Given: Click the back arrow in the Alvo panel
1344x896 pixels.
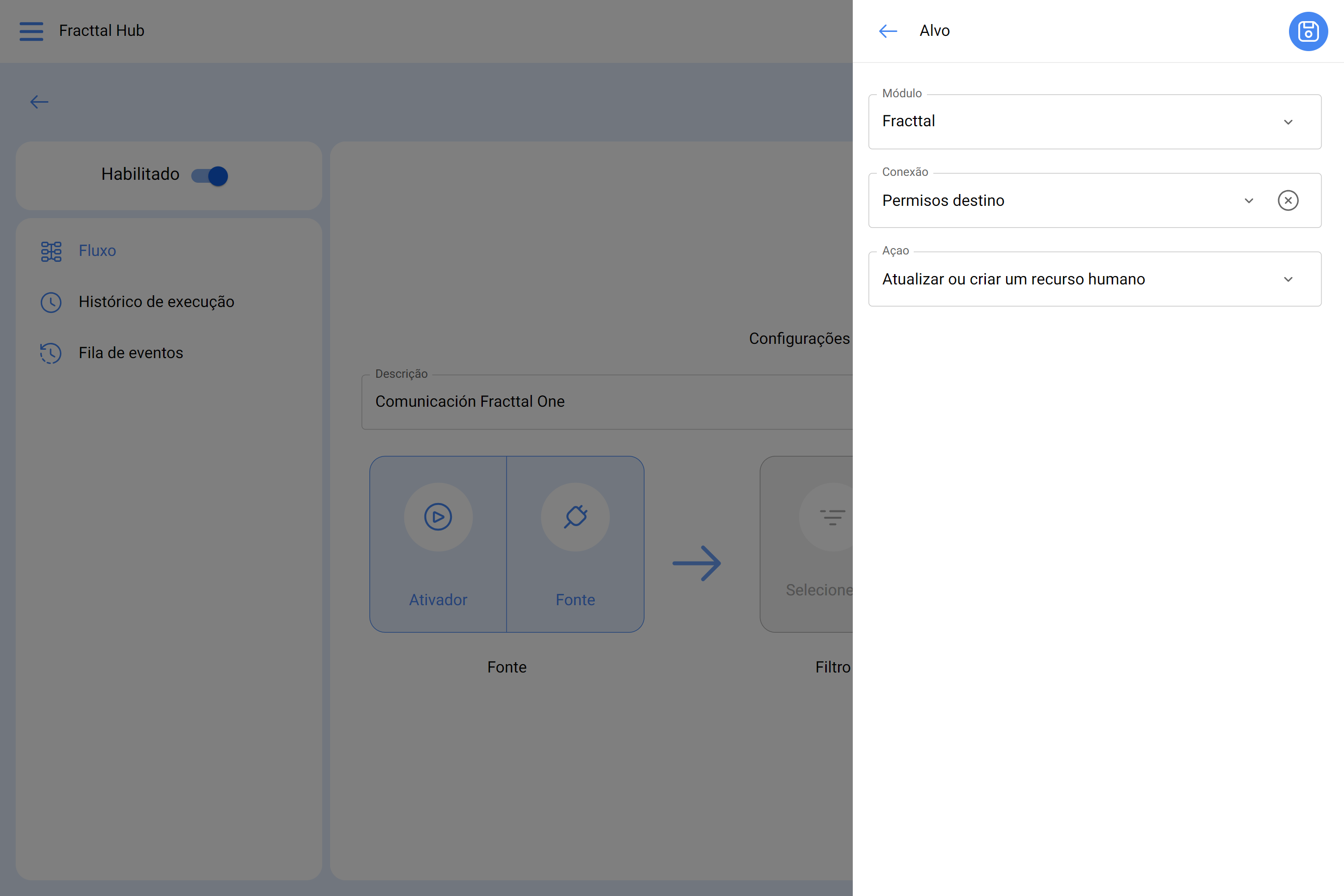Looking at the screenshot, I should coord(888,31).
